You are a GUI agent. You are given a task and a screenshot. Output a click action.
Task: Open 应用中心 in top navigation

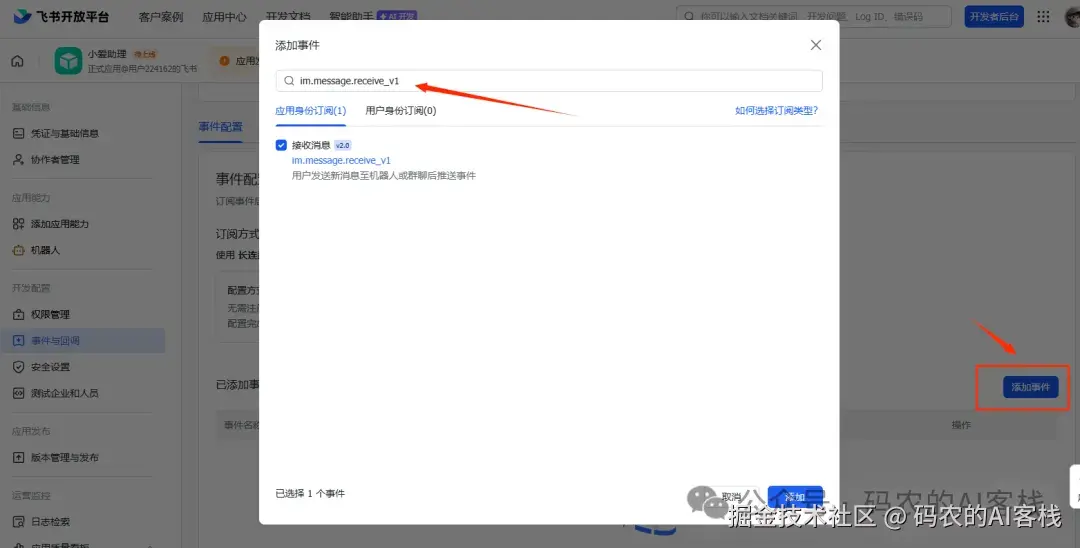click(225, 17)
